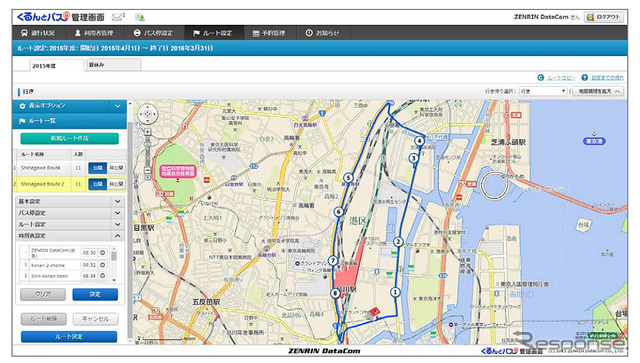Image resolution: width=640 pixels, height=363 pixels.
Task: Expand the 基本設定 section
Action: (70, 201)
